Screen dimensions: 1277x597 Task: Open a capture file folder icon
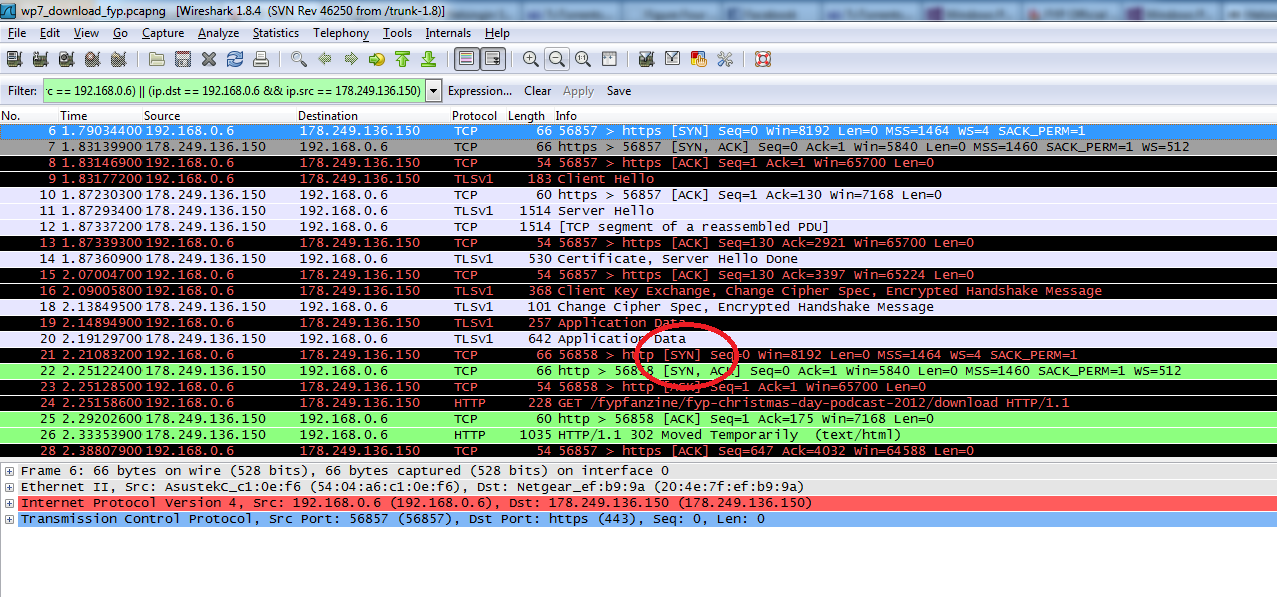pyautogui.click(x=158, y=59)
